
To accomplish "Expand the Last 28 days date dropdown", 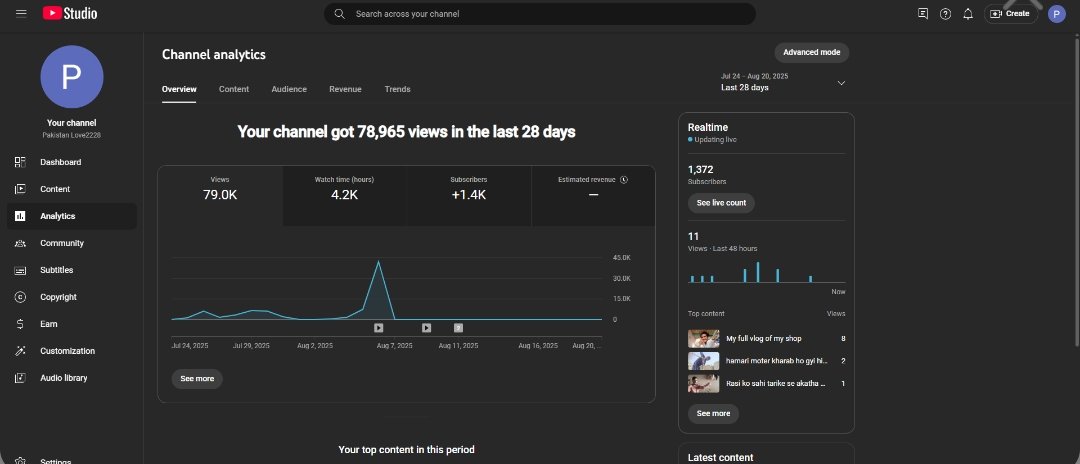I will pos(841,83).
